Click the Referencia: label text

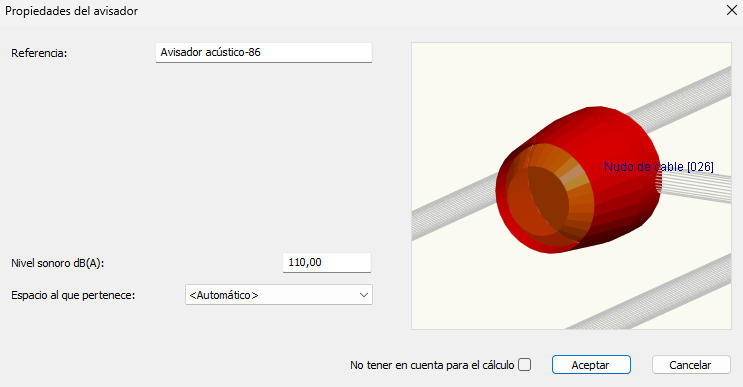39,53
